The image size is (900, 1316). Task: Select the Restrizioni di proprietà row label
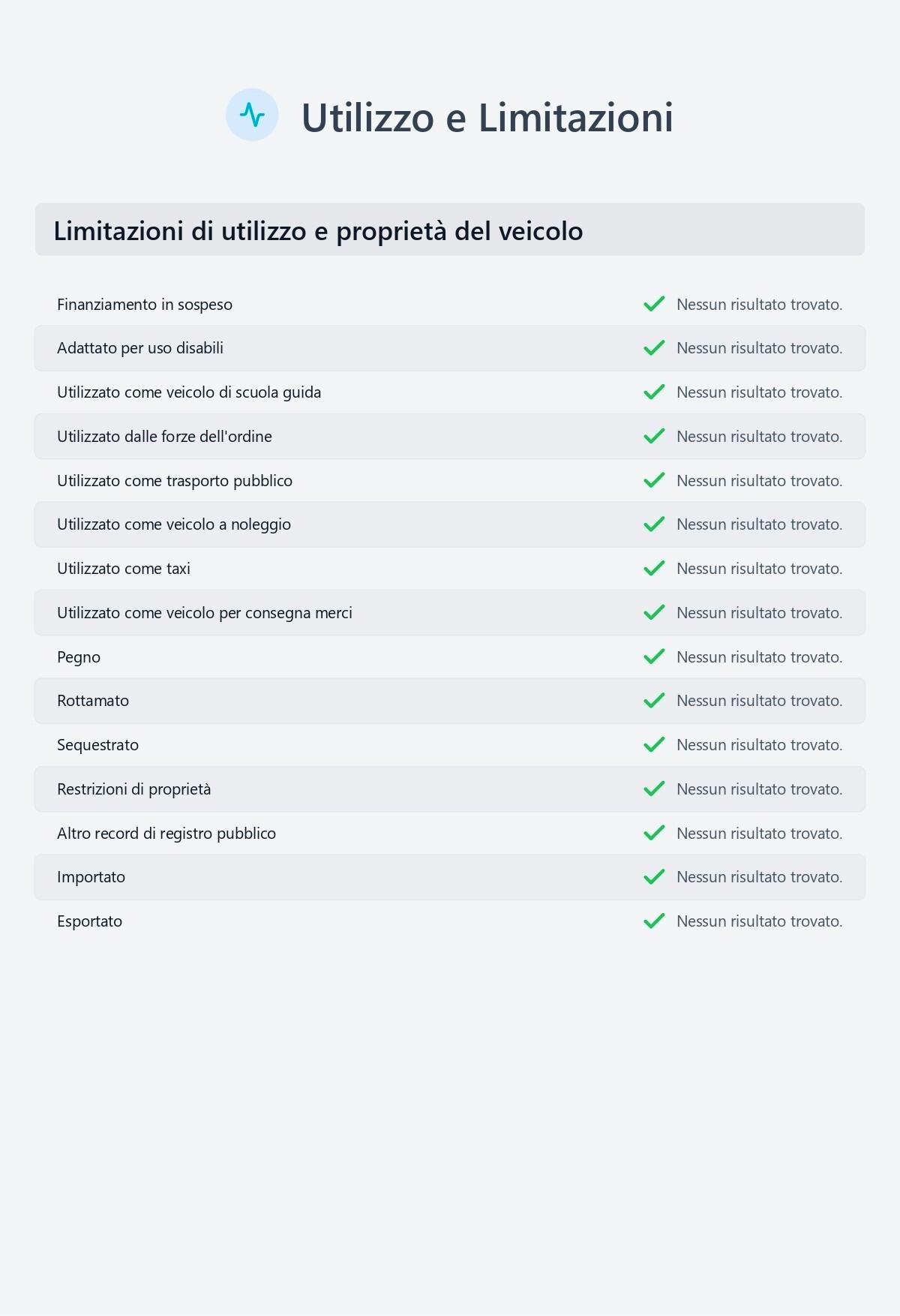[x=134, y=789]
